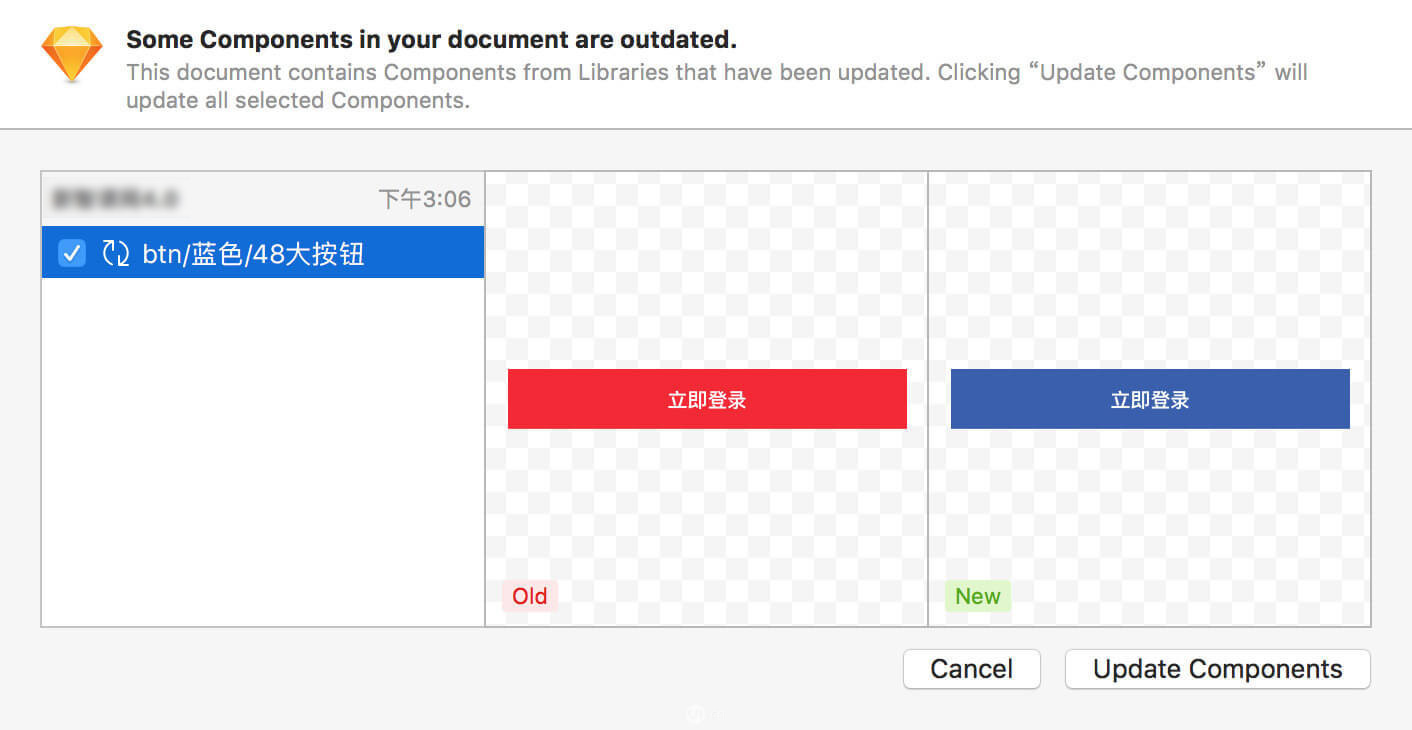Click the "Some Components in your document are outdated" heading
This screenshot has height=730, width=1412.
tap(431, 40)
